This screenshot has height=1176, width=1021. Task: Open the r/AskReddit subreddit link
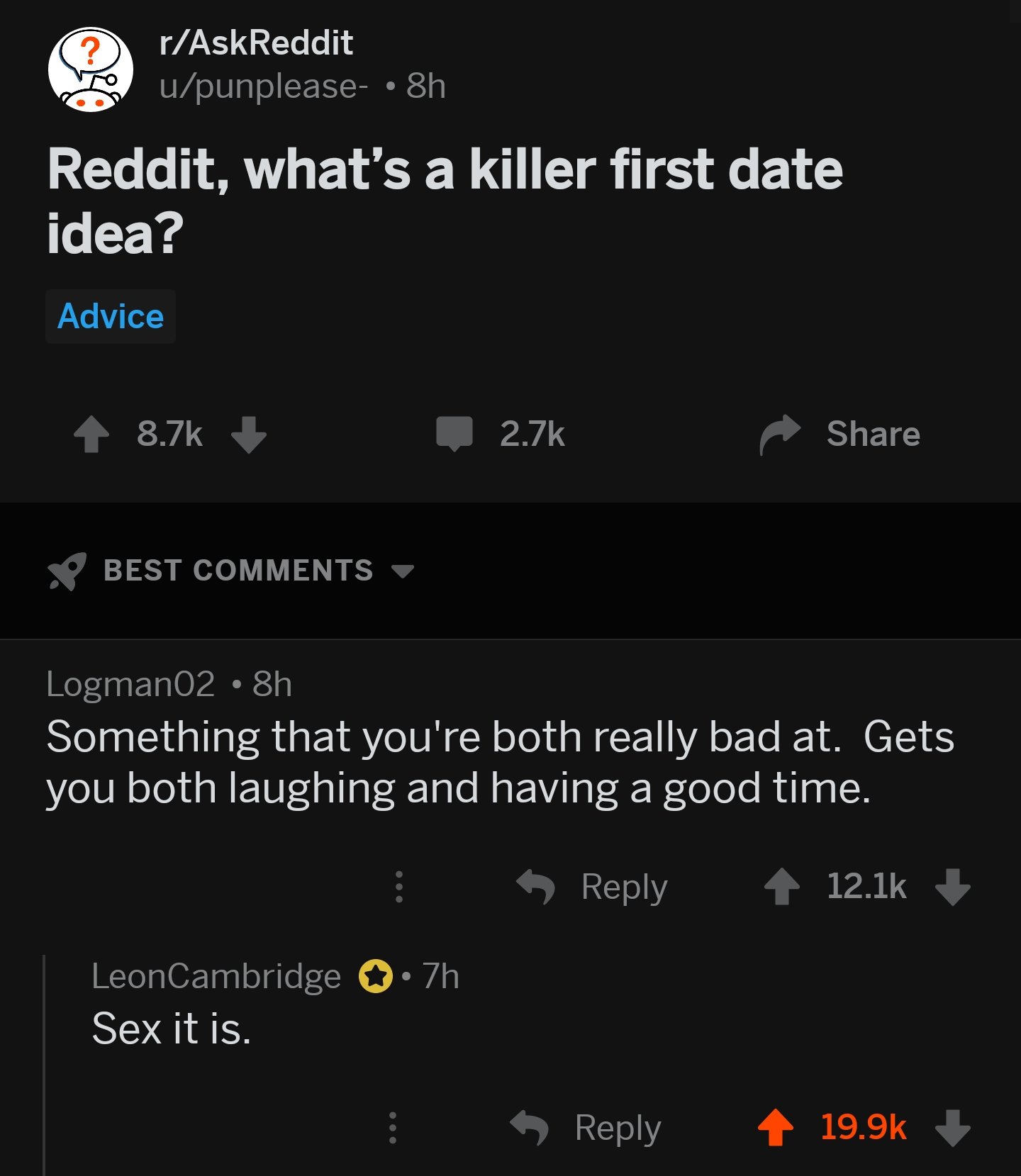[x=256, y=43]
